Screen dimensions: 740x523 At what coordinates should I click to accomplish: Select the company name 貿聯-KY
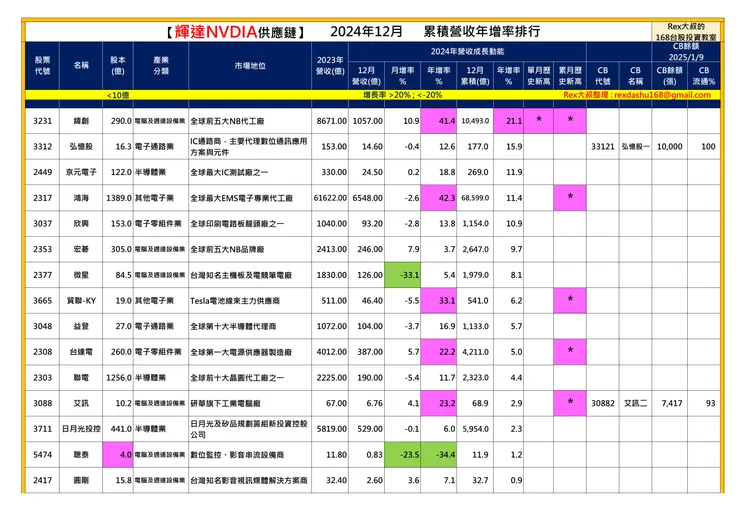pos(81,301)
